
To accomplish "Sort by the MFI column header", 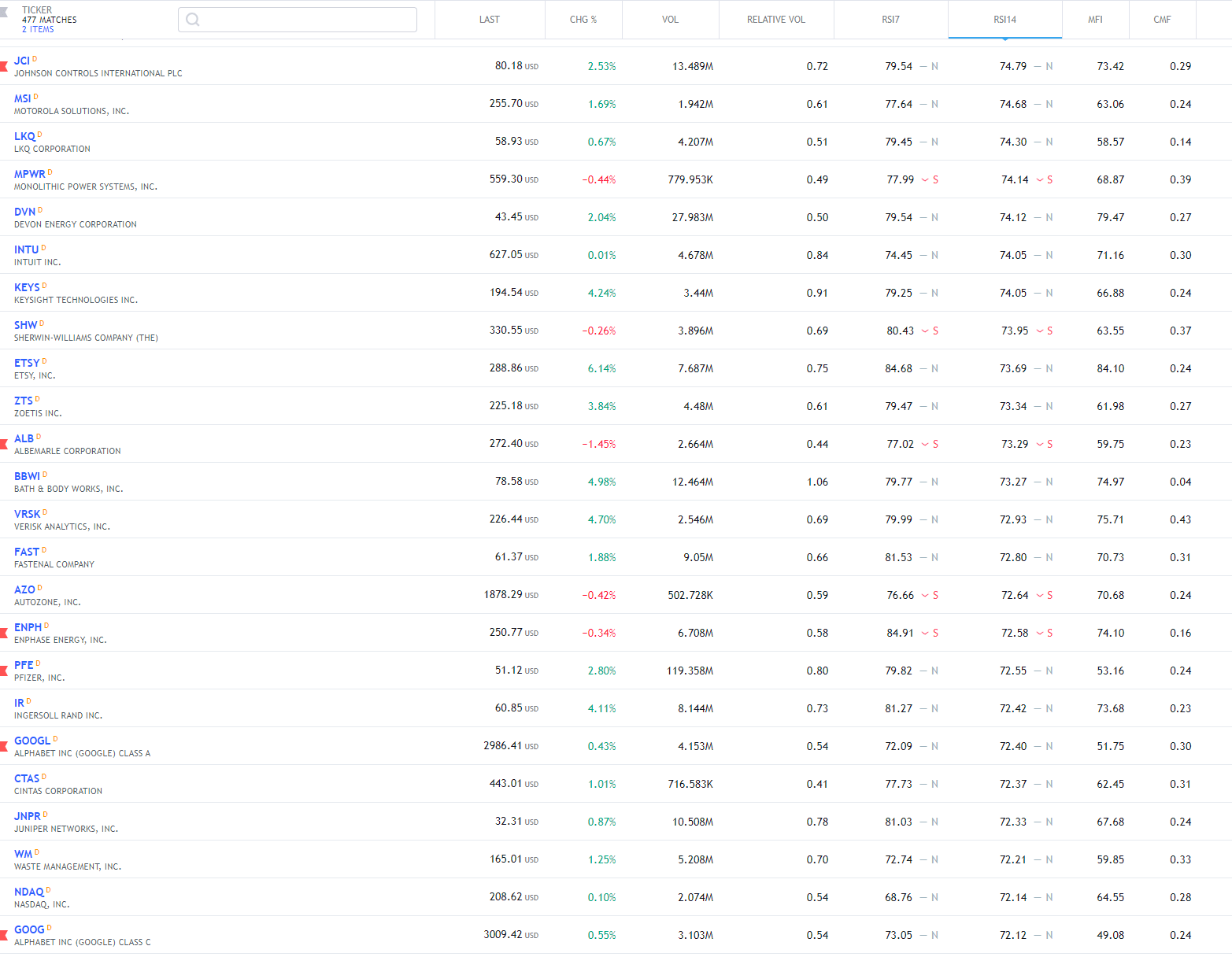I will tap(1095, 20).
